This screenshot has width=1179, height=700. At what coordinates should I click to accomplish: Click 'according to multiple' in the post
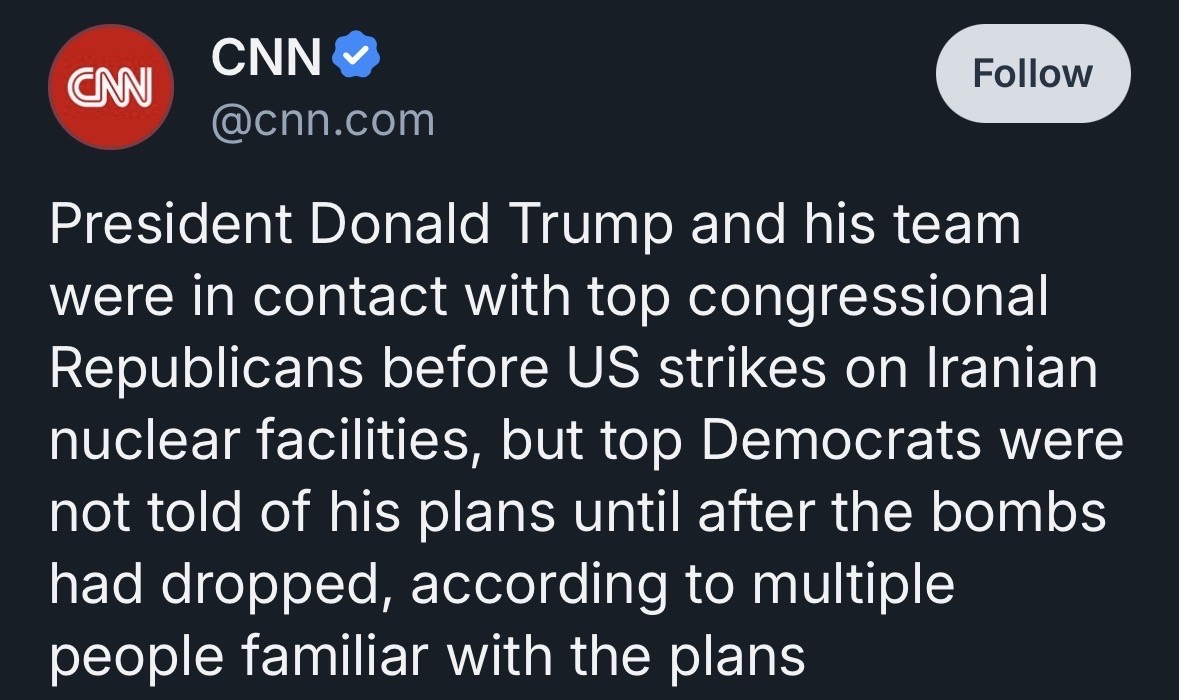[683, 586]
